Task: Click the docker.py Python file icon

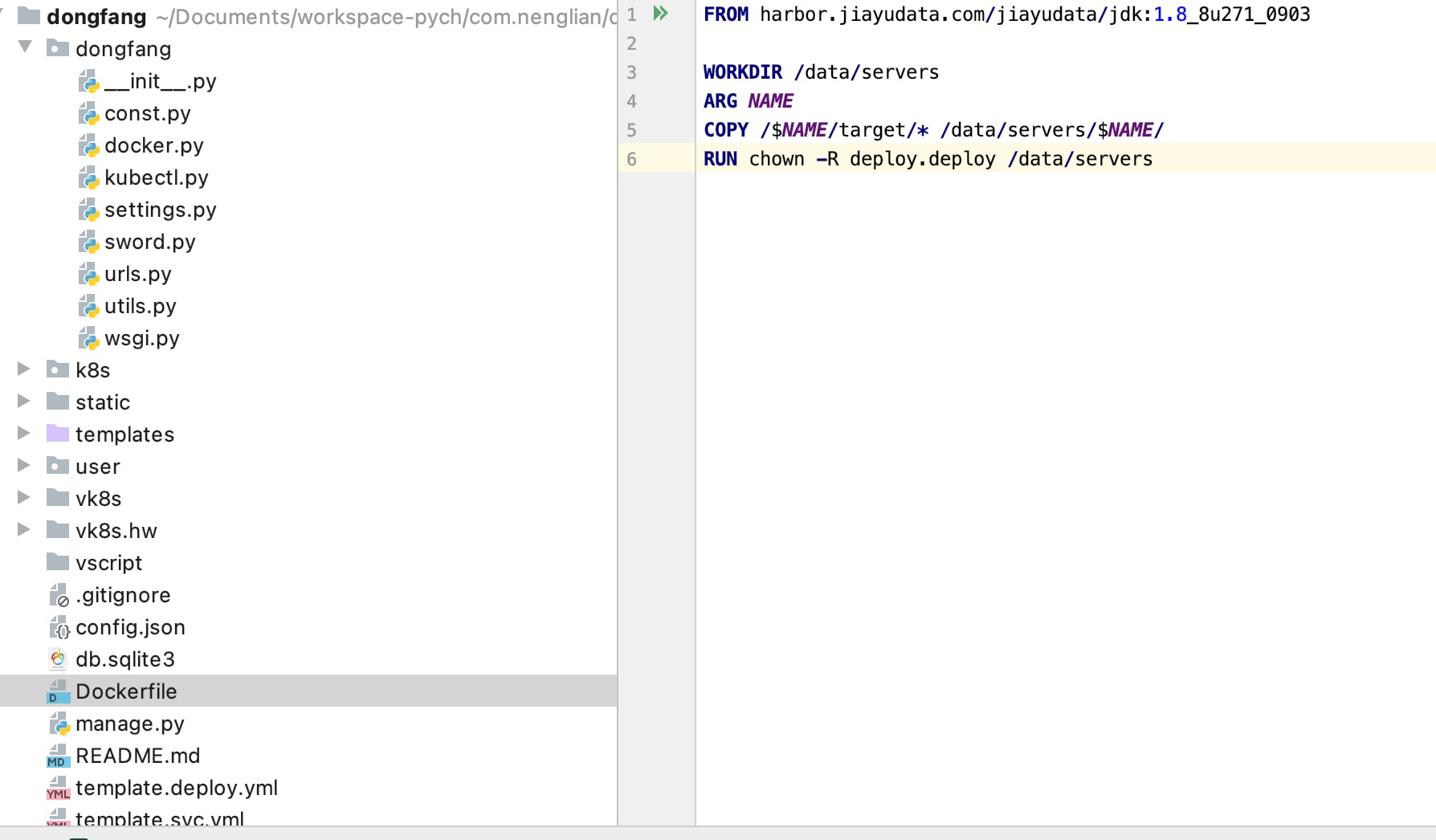Action: 88,145
